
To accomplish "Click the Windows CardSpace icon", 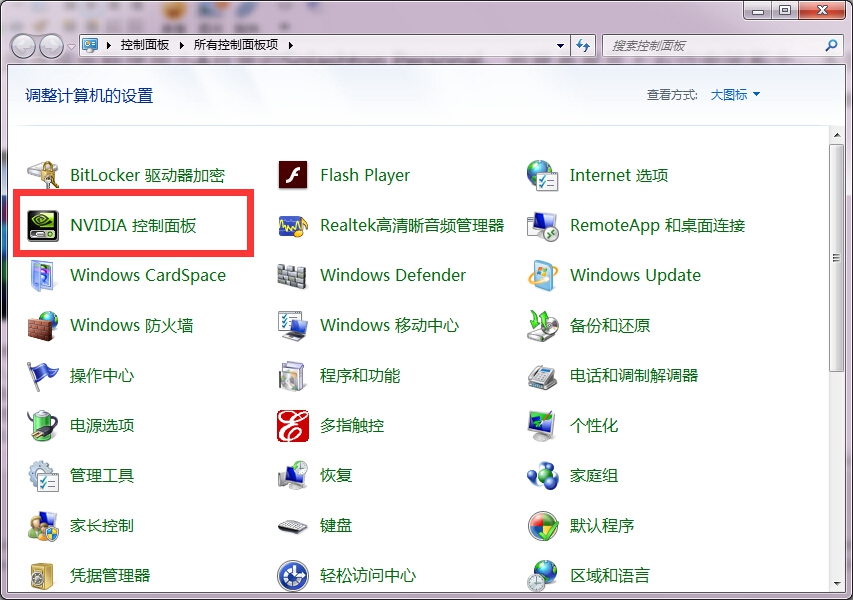I will point(43,275).
